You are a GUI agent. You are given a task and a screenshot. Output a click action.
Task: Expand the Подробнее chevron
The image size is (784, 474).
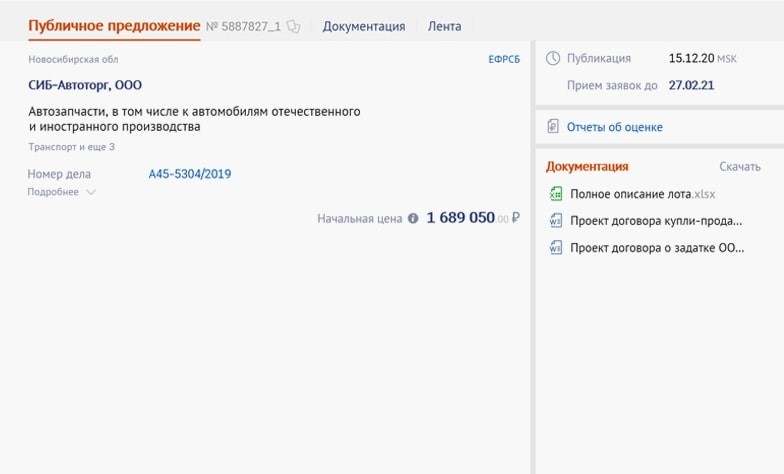pyautogui.click(x=90, y=192)
